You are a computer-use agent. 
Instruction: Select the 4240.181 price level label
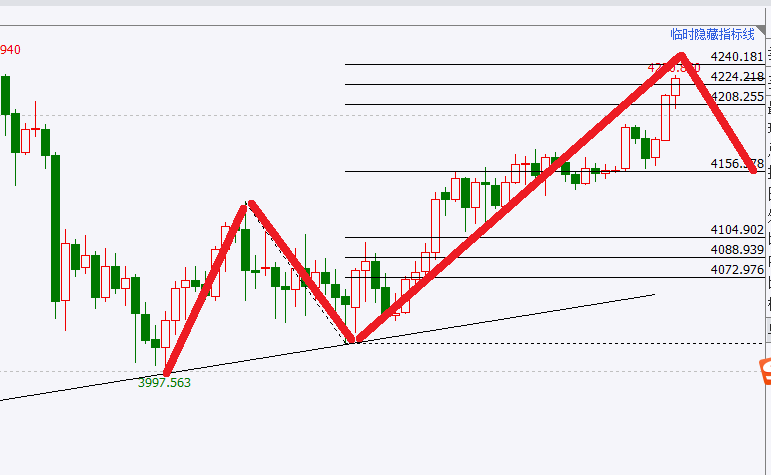pos(737,57)
